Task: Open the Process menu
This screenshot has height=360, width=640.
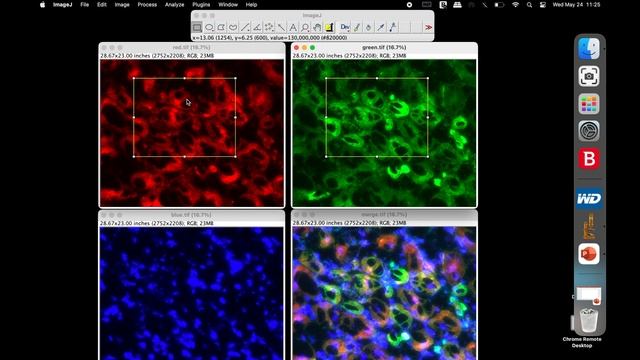Action: click(x=147, y=5)
